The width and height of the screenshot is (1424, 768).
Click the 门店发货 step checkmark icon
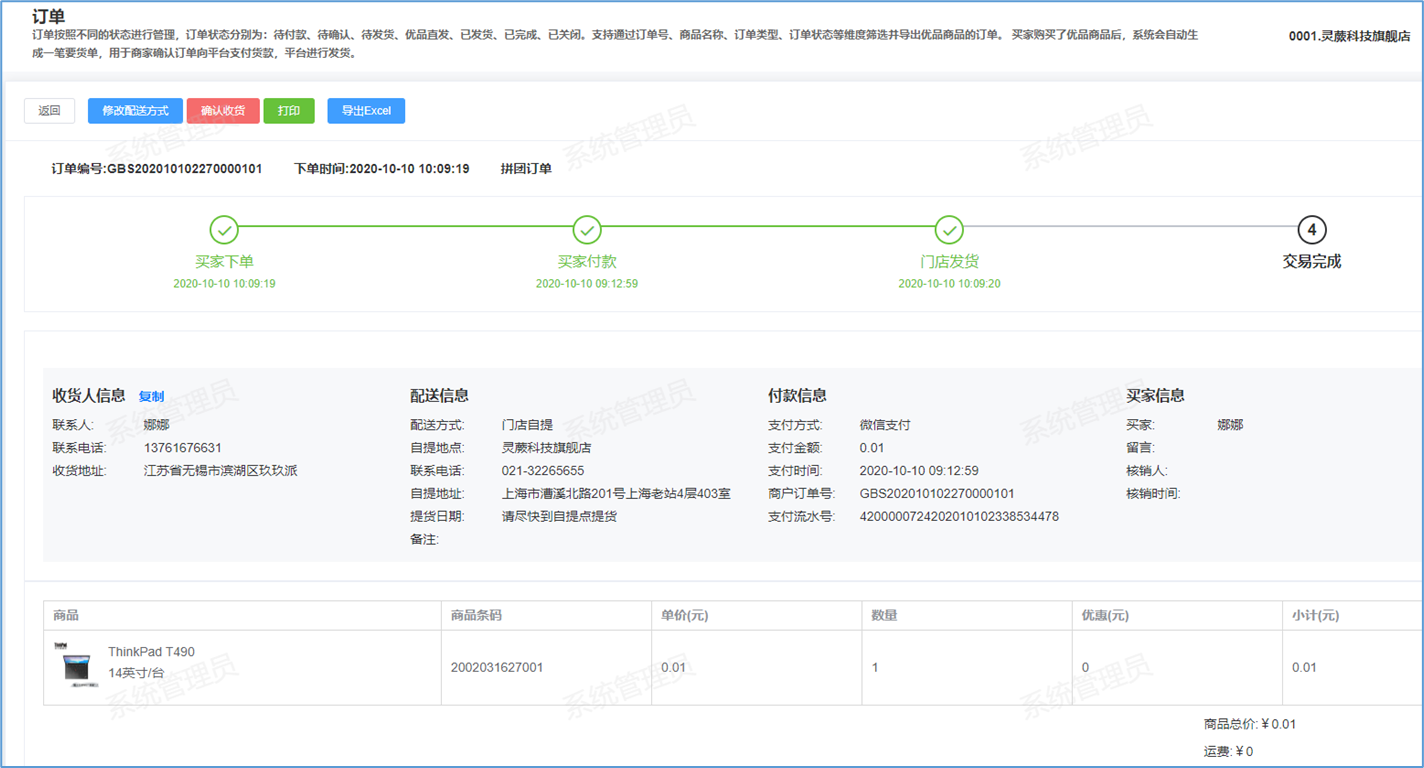tap(949, 231)
